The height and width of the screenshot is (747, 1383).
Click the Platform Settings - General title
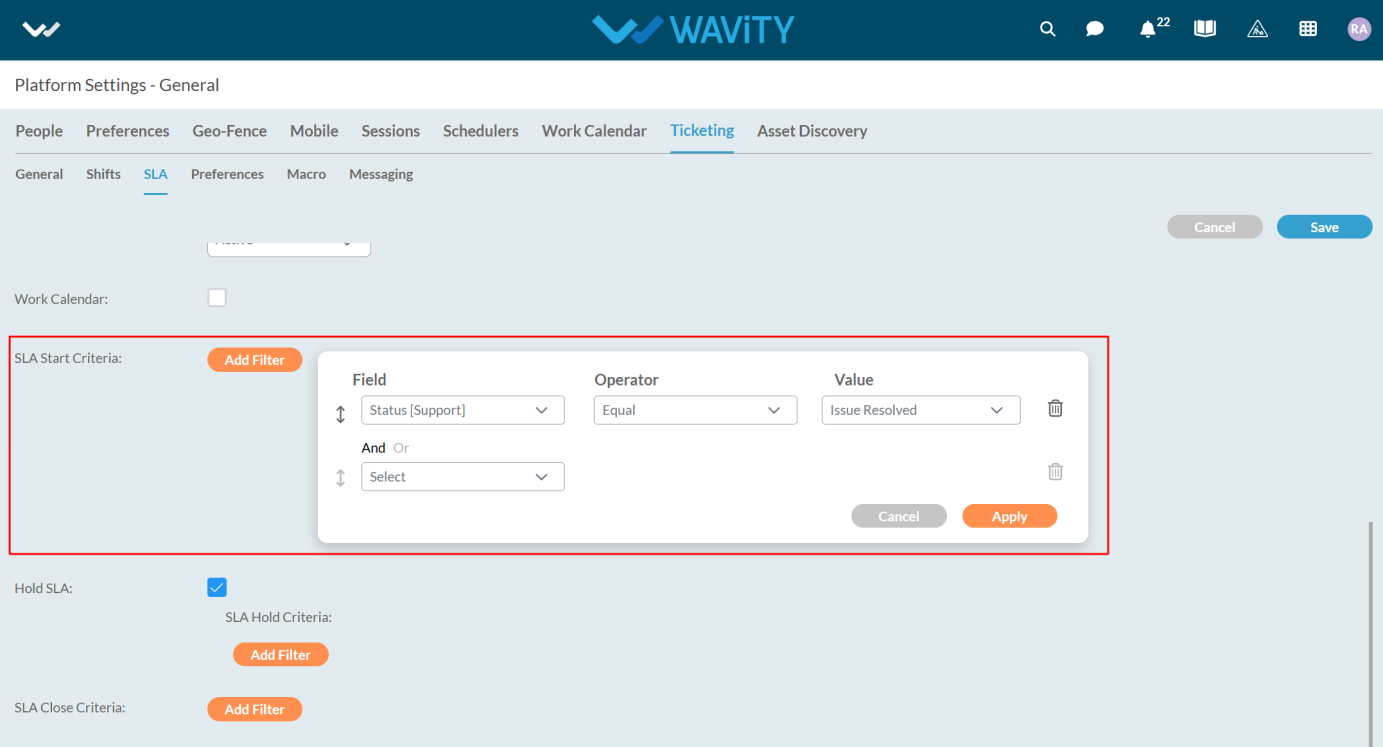[117, 85]
